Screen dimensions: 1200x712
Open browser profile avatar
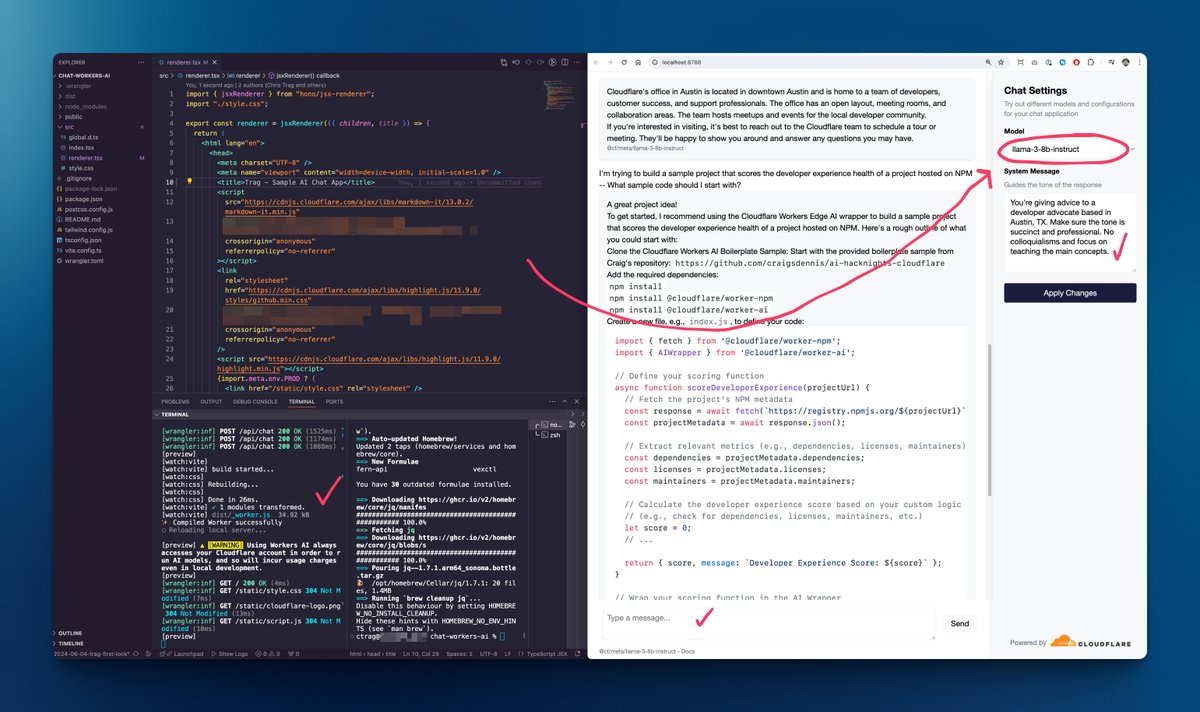(1126, 62)
